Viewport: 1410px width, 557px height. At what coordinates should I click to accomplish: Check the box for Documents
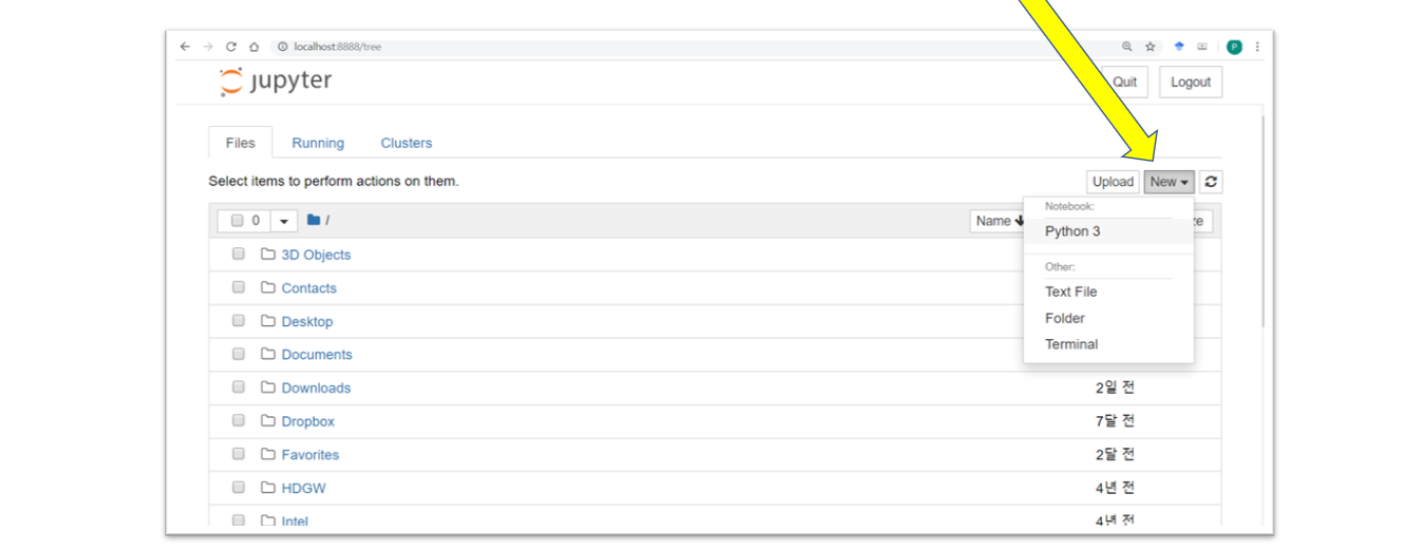(238, 354)
